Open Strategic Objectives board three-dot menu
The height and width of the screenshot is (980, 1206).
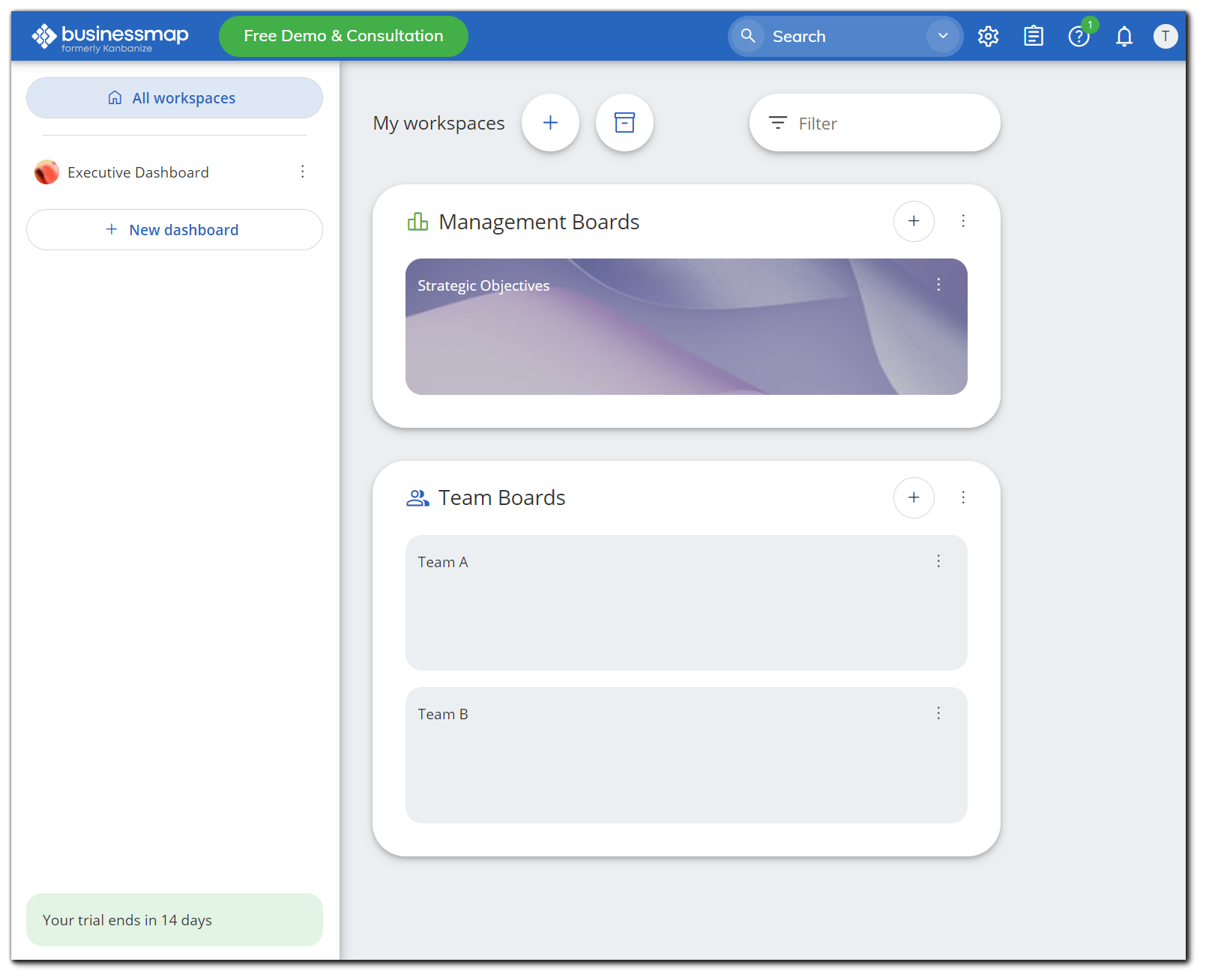pyautogui.click(x=938, y=285)
